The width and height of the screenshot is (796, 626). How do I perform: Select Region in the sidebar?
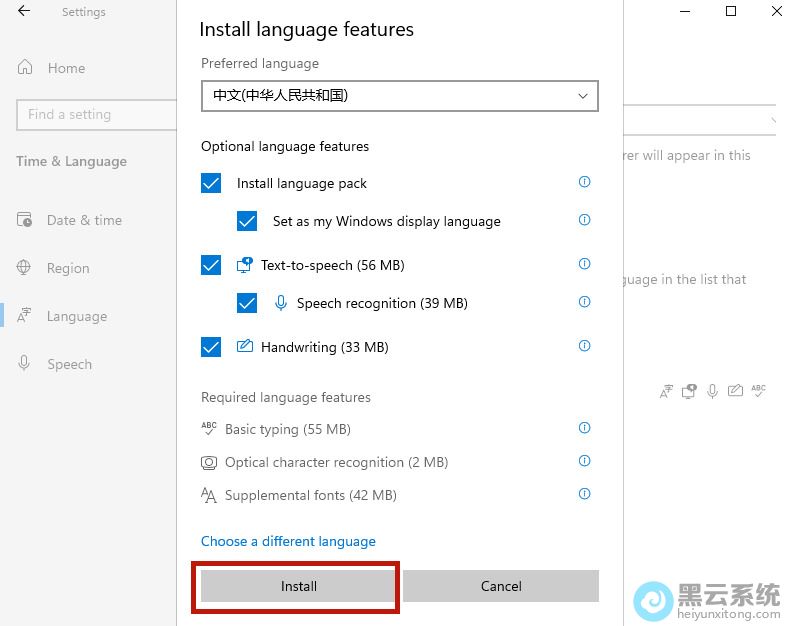coord(68,268)
